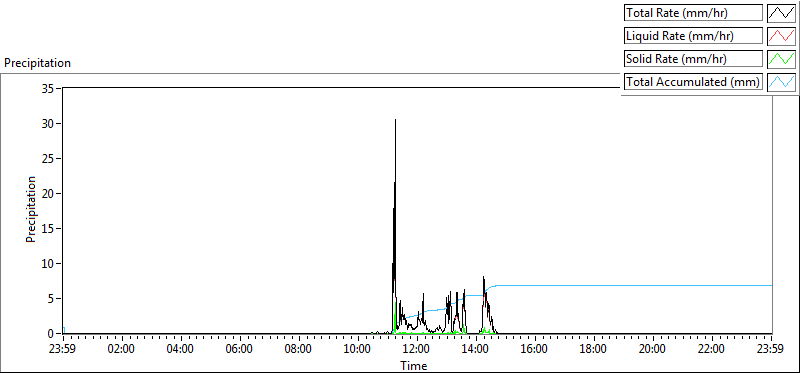
Task: Click the 04:00 tick label on time axis
Action: [181, 350]
